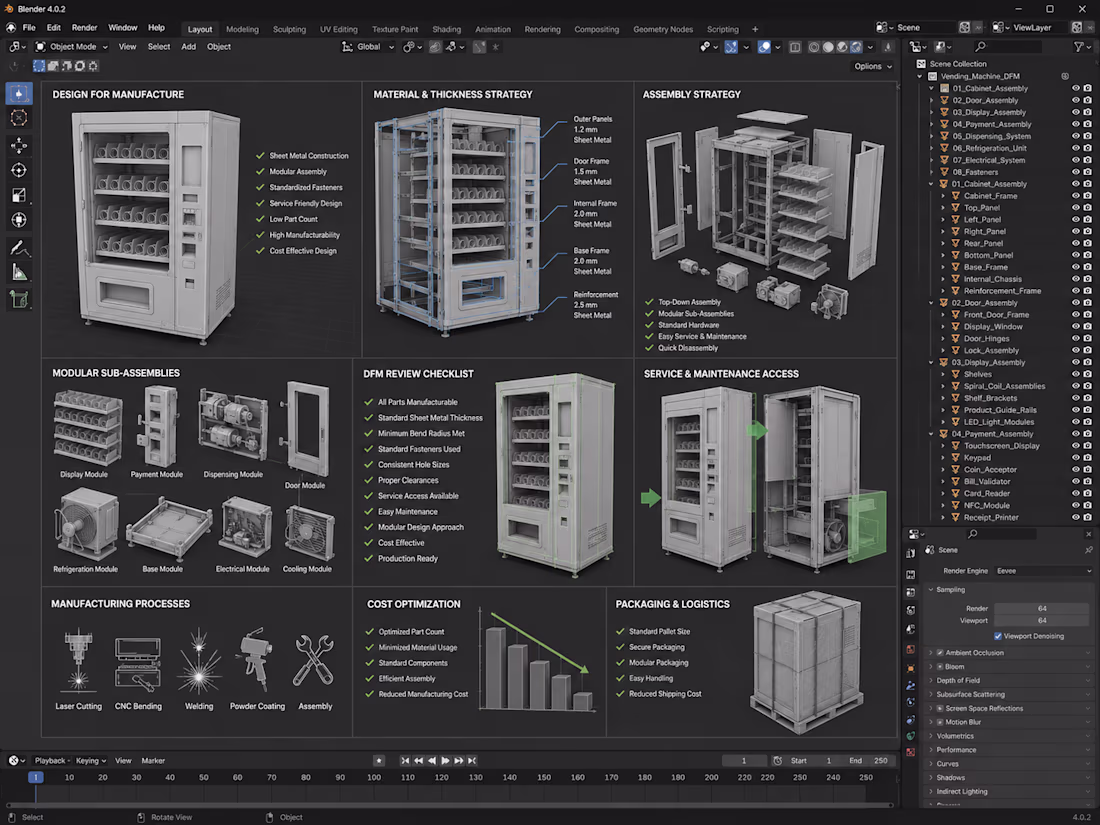The height and width of the screenshot is (825, 1100).
Task: Hide the Top_Panel object with eye icon
Action: (1075, 208)
